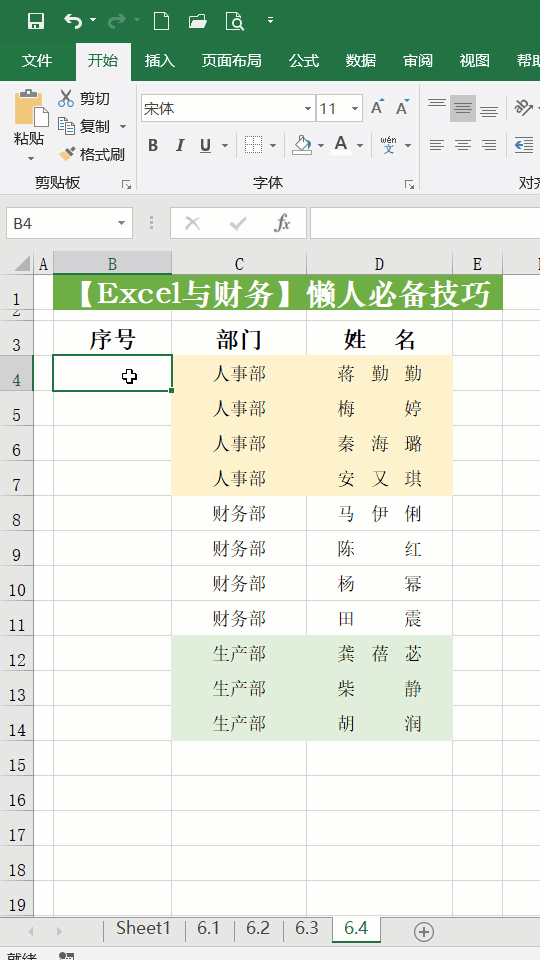540x960 pixels.
Task: Cut selection with 剪切
Action: click(x=84, y=99)
